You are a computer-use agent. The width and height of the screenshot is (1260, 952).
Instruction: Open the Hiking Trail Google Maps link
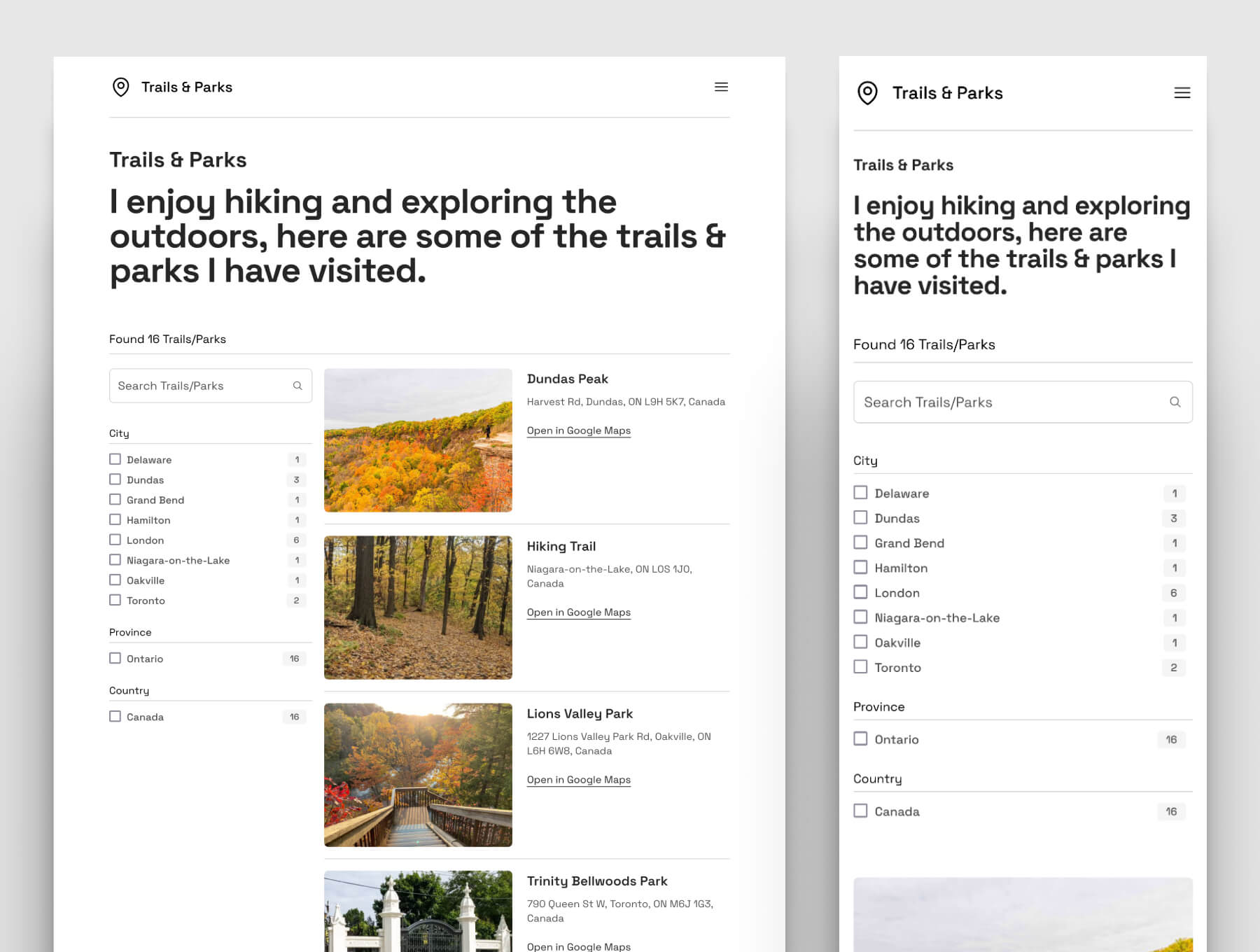pos(578,612)
